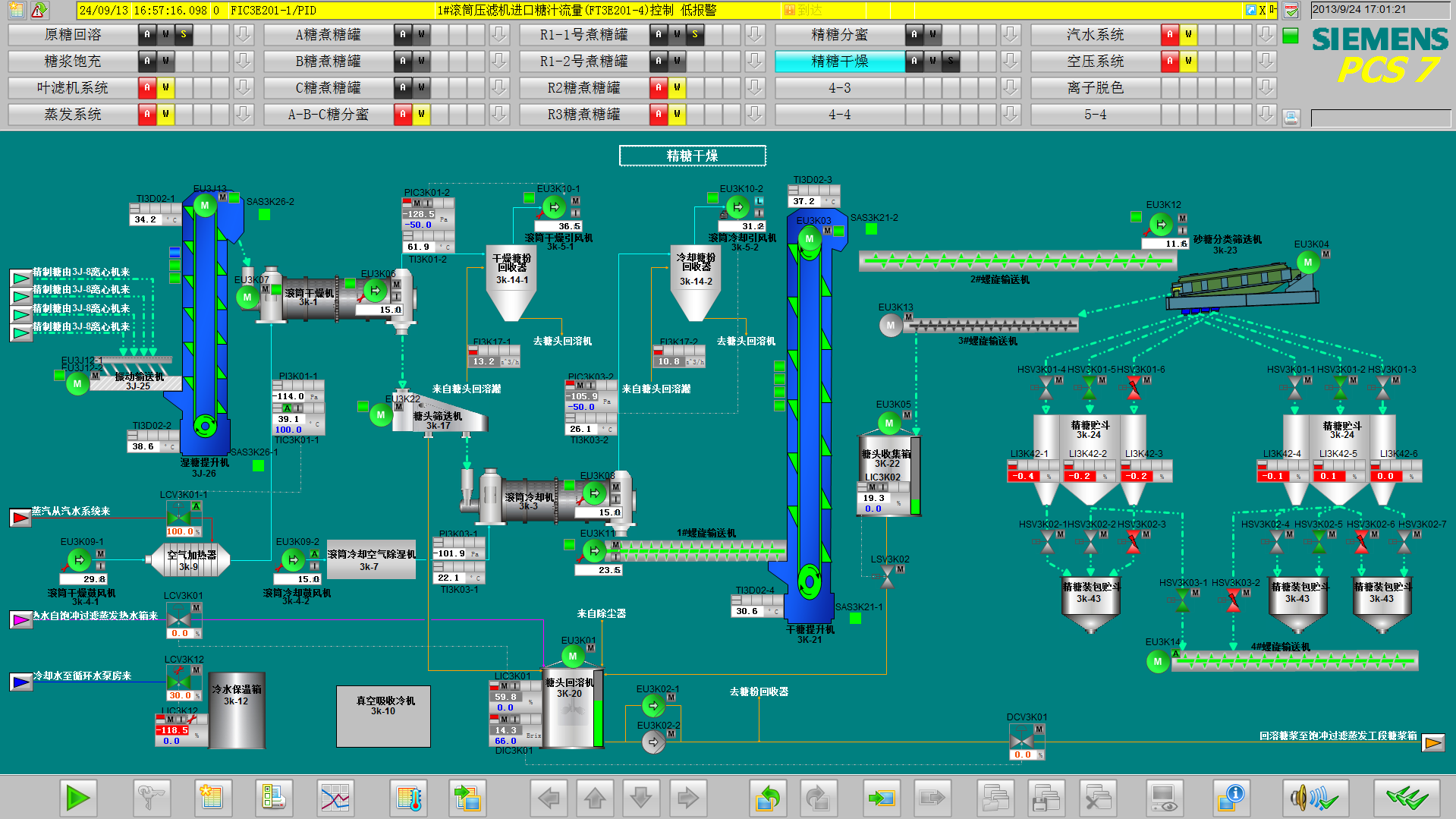This screenshot has width=1456, height=819.
Task: Open picture composition icon with green arrow
Action: tap(467, 798)
